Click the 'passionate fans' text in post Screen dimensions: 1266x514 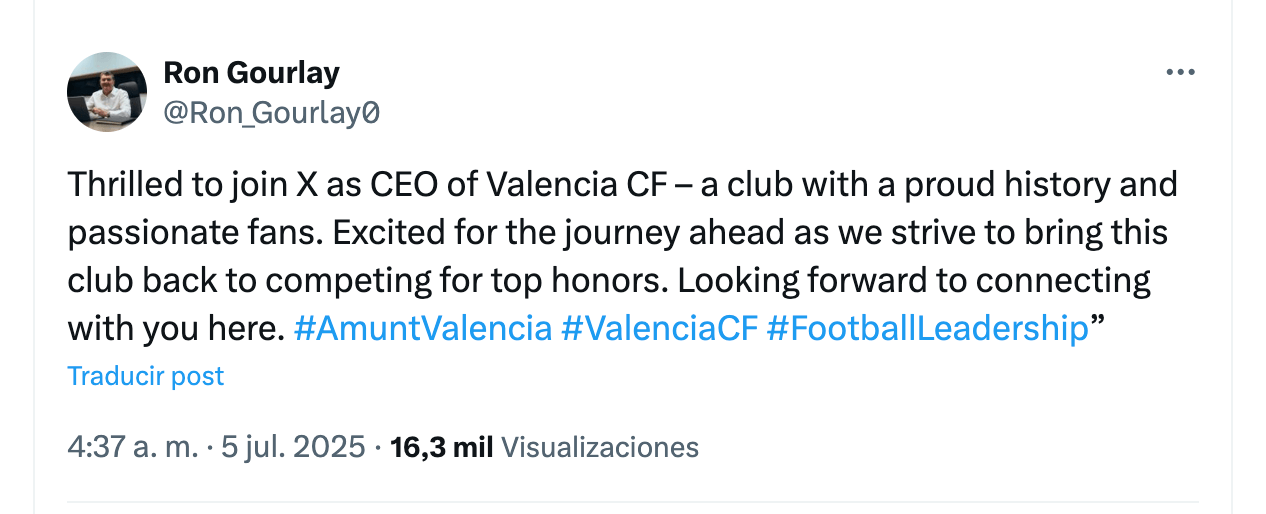click(194, 233)
